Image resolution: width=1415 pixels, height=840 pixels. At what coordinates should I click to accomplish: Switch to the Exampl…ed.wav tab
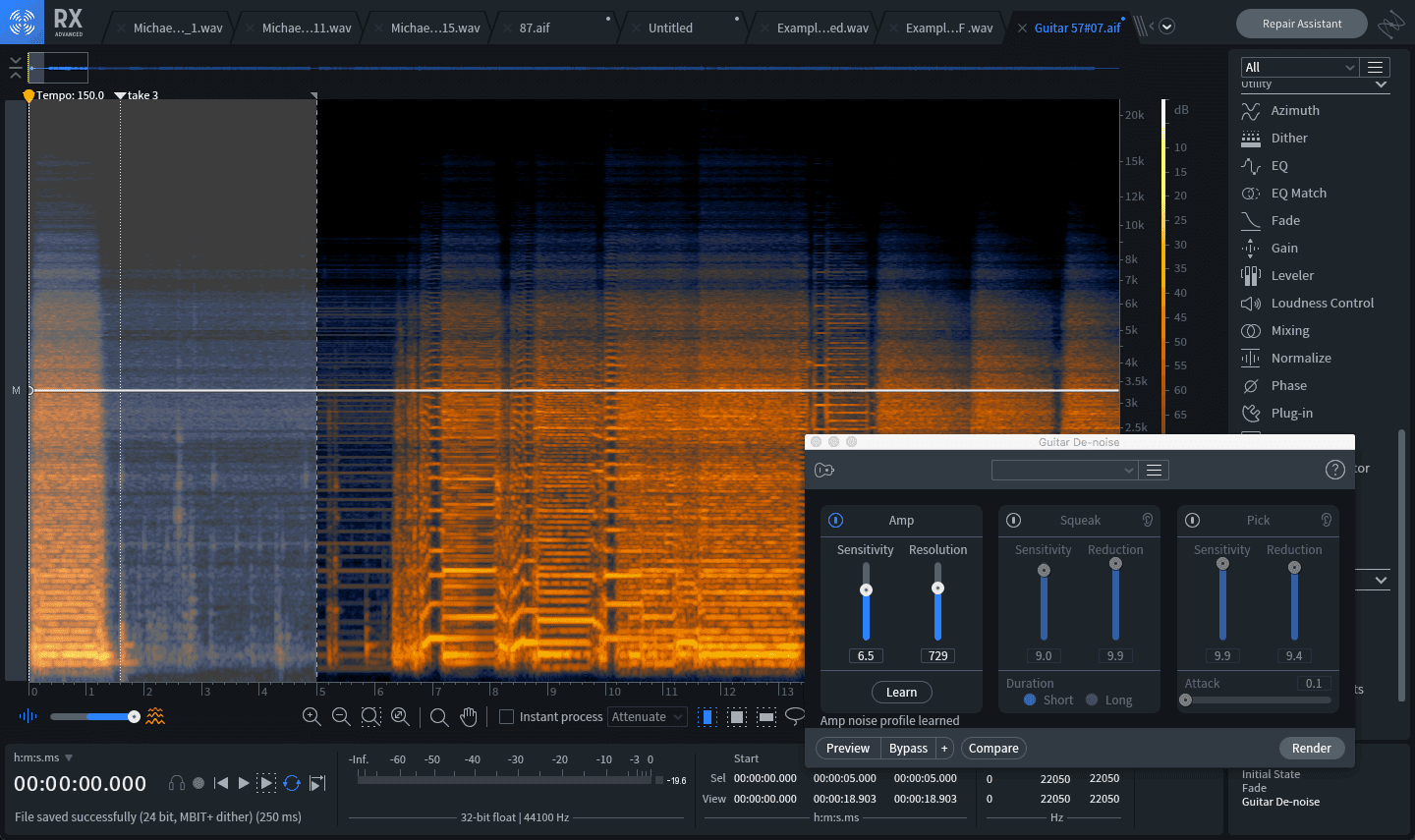[822, 28]
